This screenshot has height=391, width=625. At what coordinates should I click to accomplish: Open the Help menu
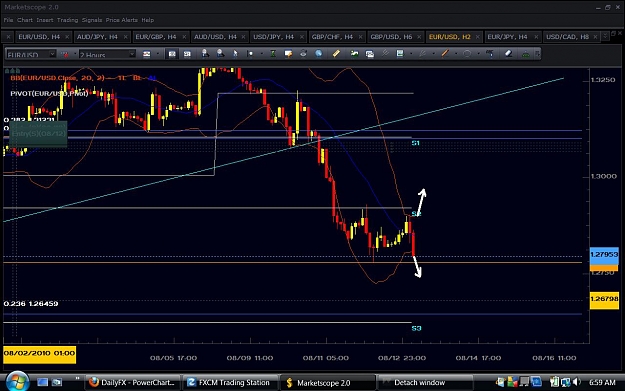(x=147, y=20)
